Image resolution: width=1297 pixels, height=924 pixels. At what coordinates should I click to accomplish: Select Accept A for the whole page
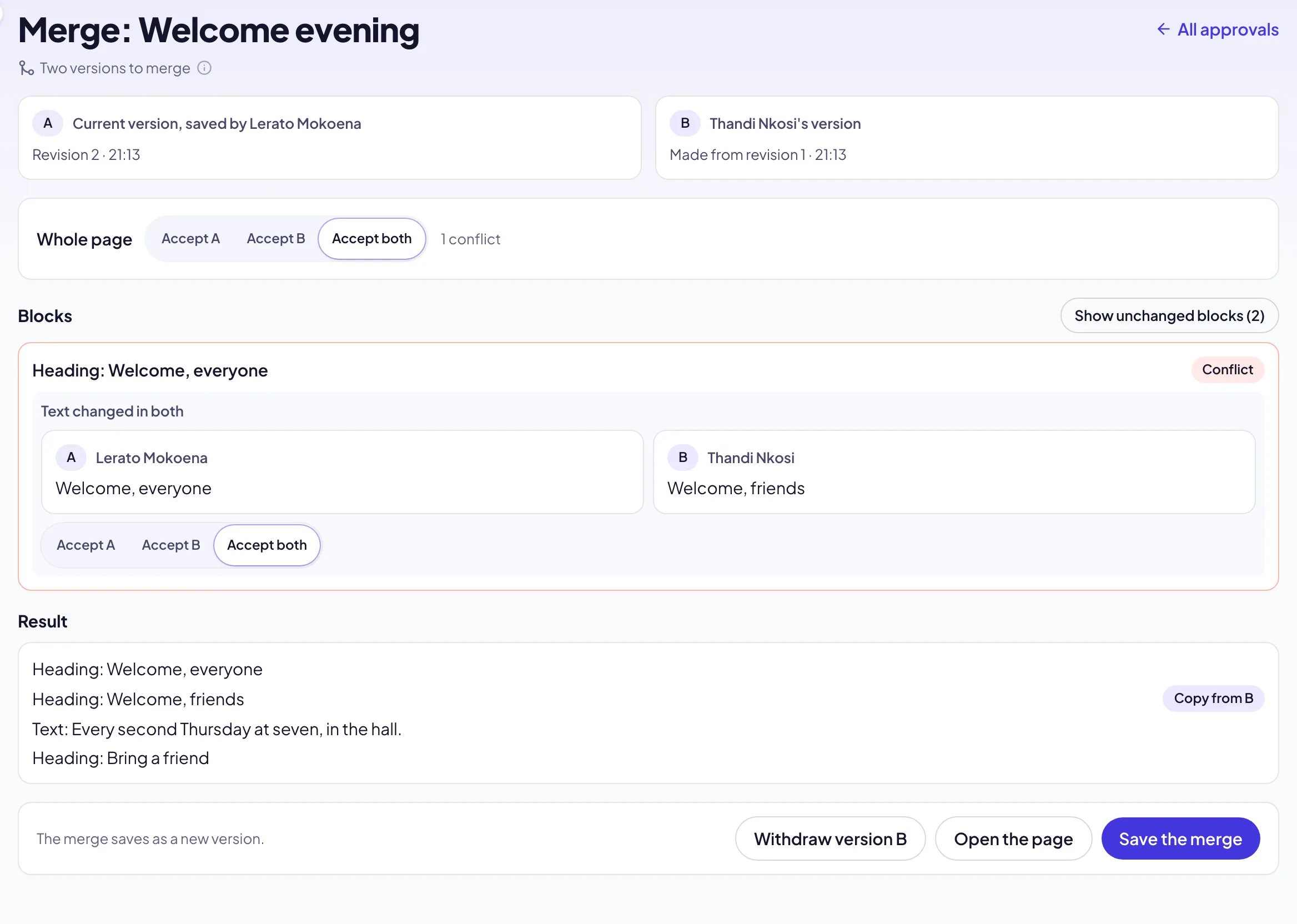190,239
